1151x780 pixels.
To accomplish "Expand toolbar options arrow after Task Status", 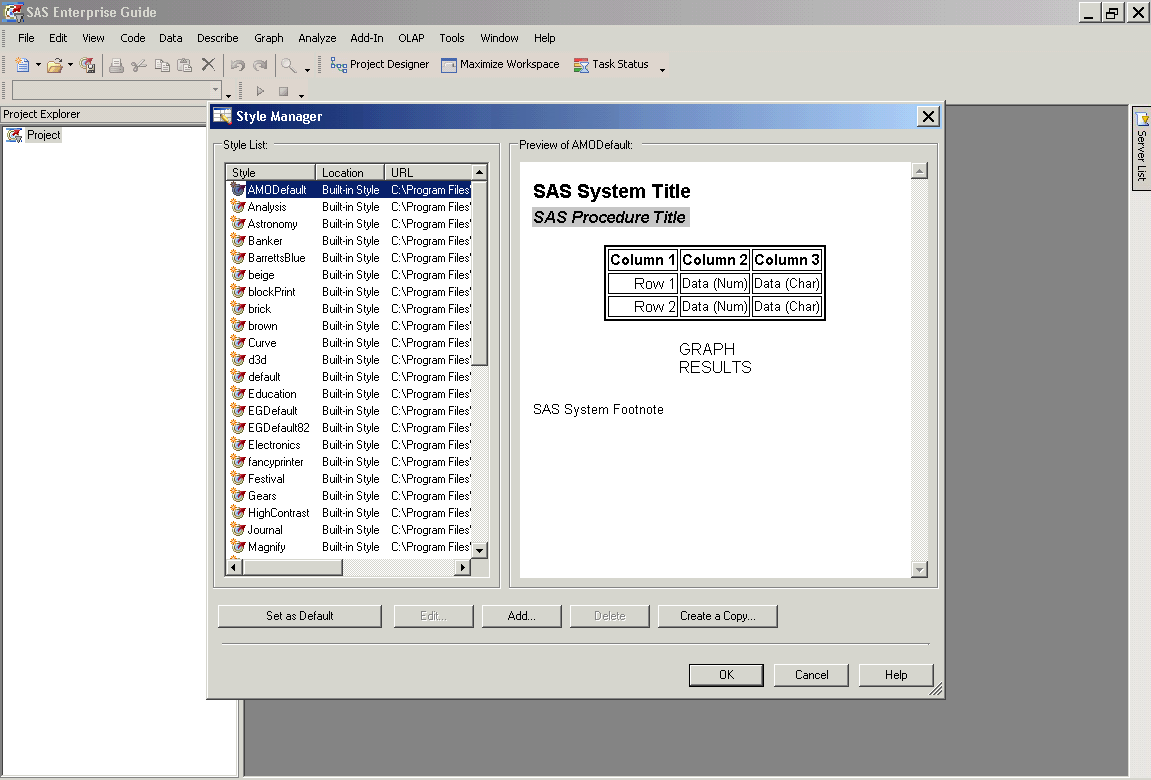I will pos(662,69).
